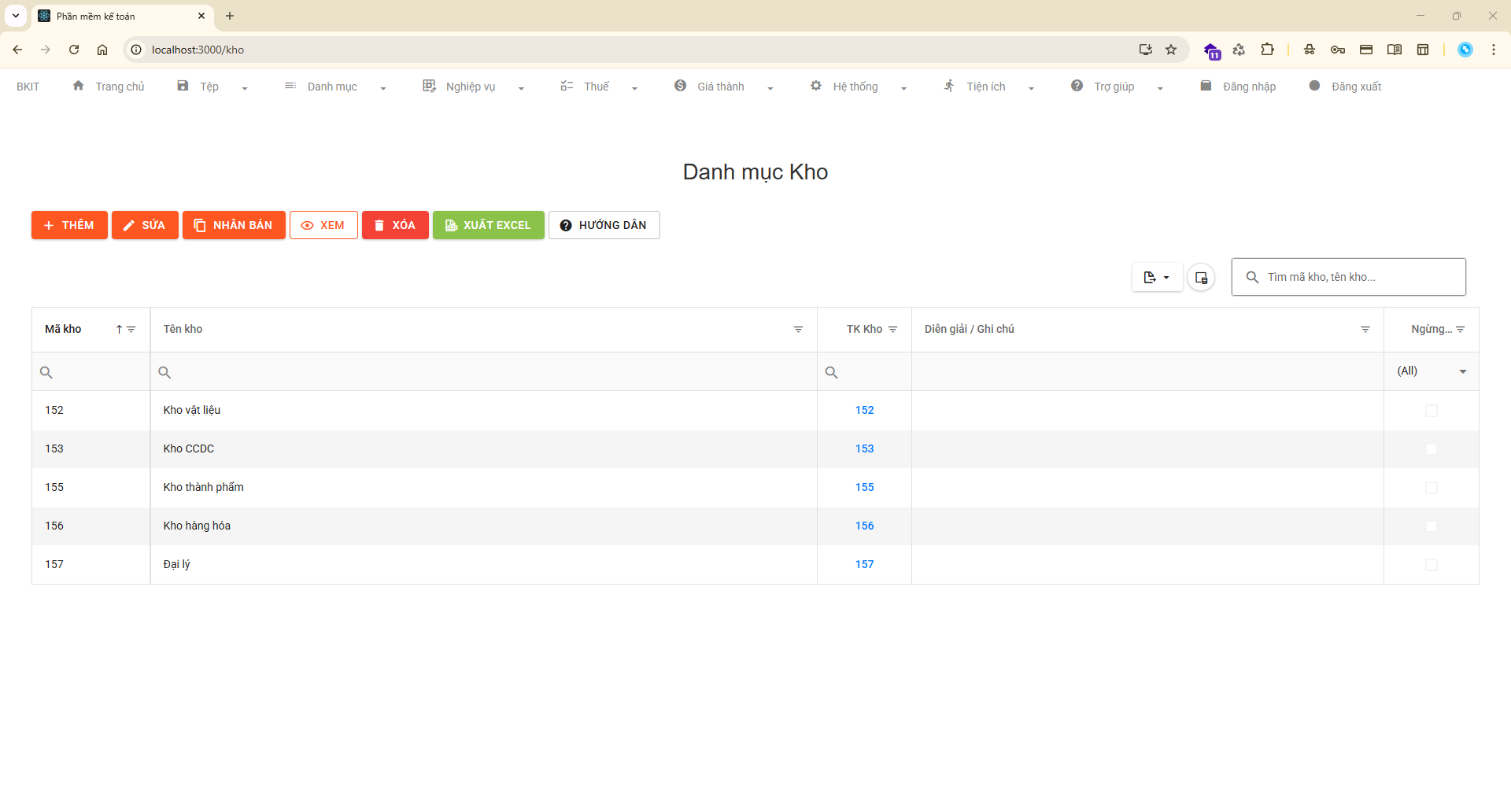Image resolution: width=1511 pixels, height=812 pixels.
Task: Toggle Ngừng checkbox for Đại lý
Action: click(1432, 565)
